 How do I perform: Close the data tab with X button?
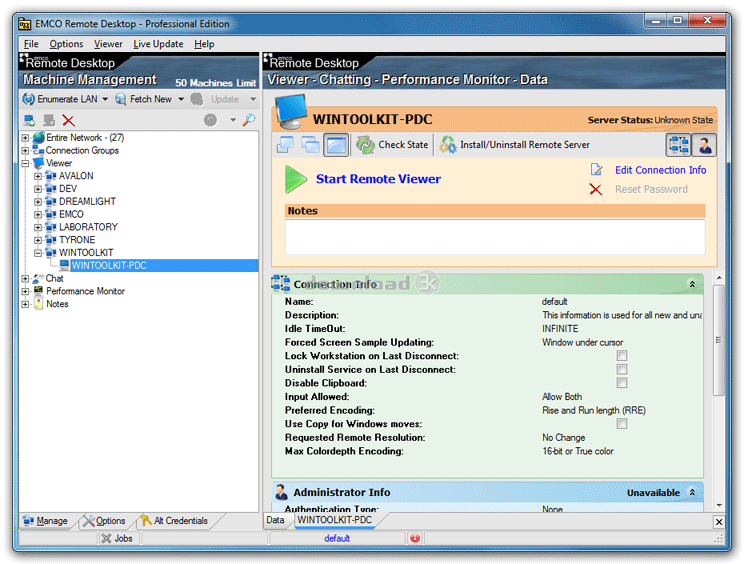point(719,522)
